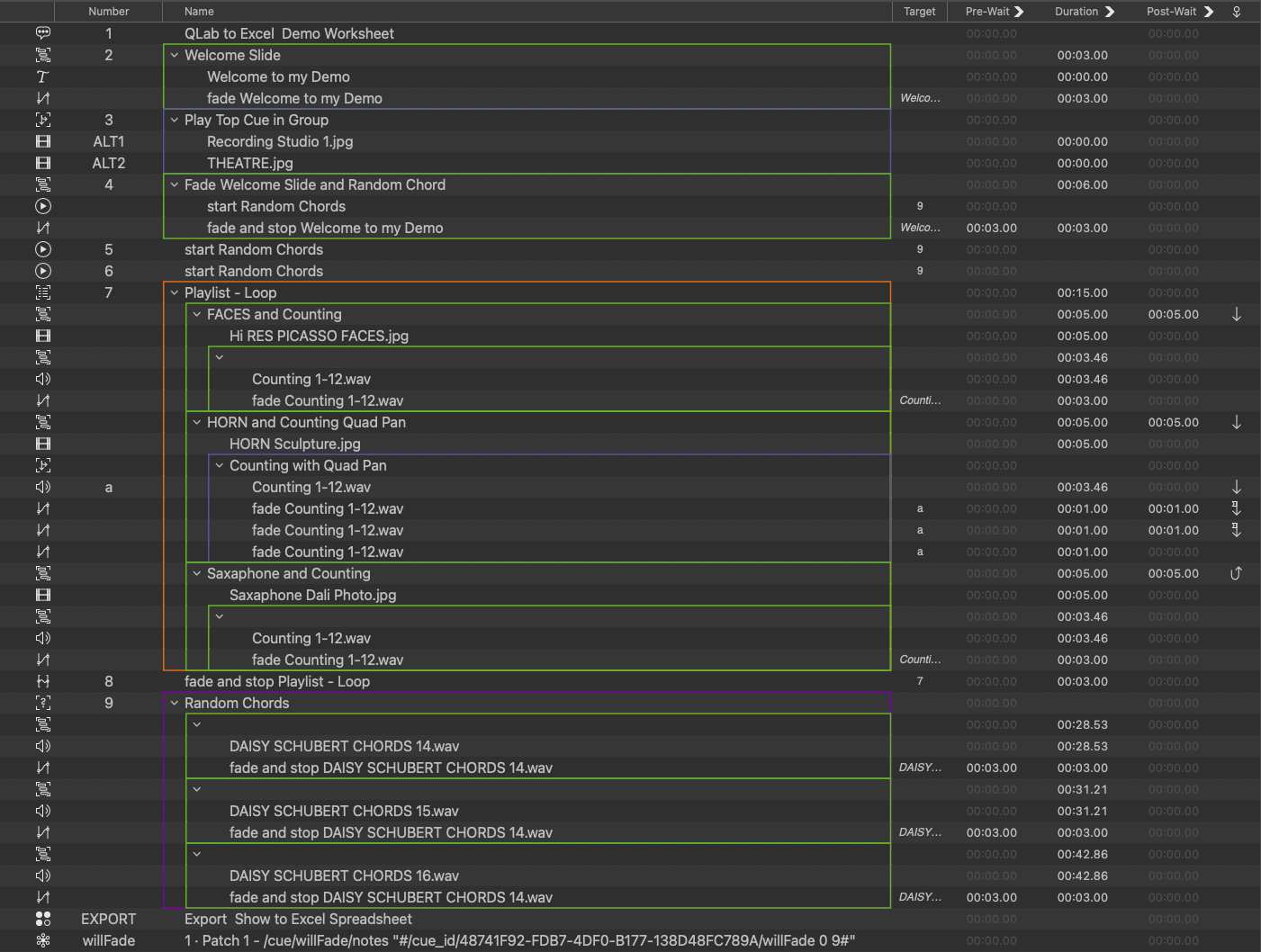Viewport: 1261px width, 952px height.
Task: Collapse the Random Chords group
Action: coord(175,703)
